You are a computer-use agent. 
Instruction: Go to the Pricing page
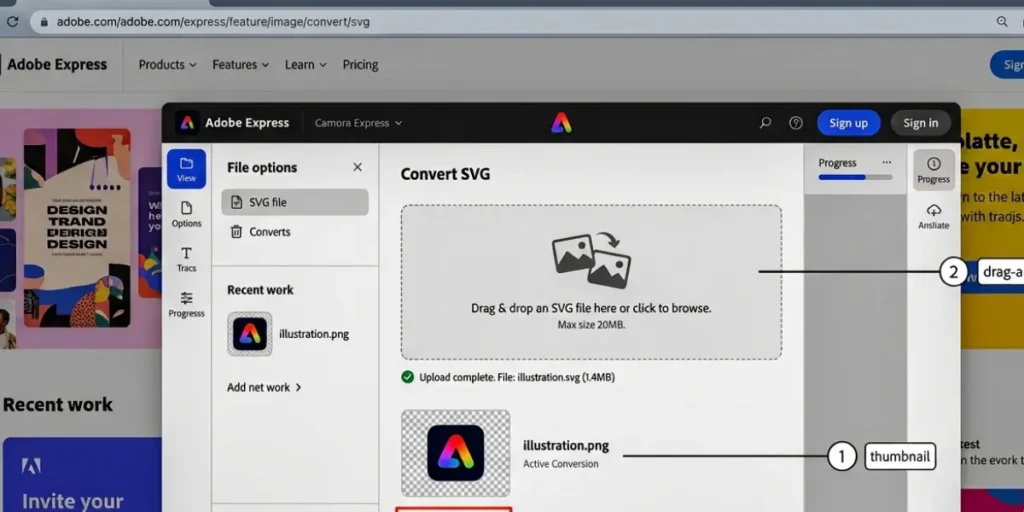pos(360,65)
